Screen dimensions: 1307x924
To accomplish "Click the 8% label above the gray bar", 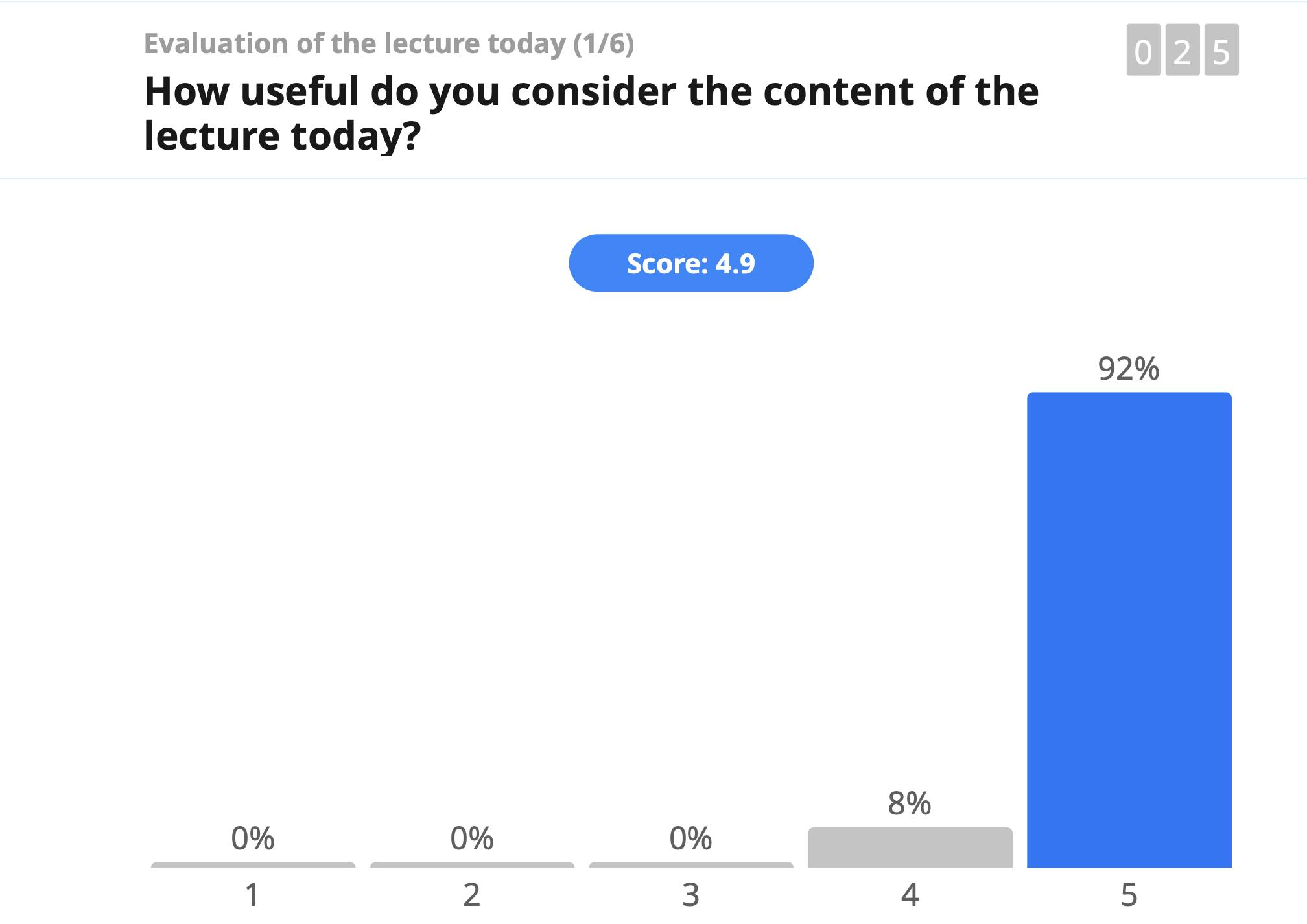I will tap(910, 803).
